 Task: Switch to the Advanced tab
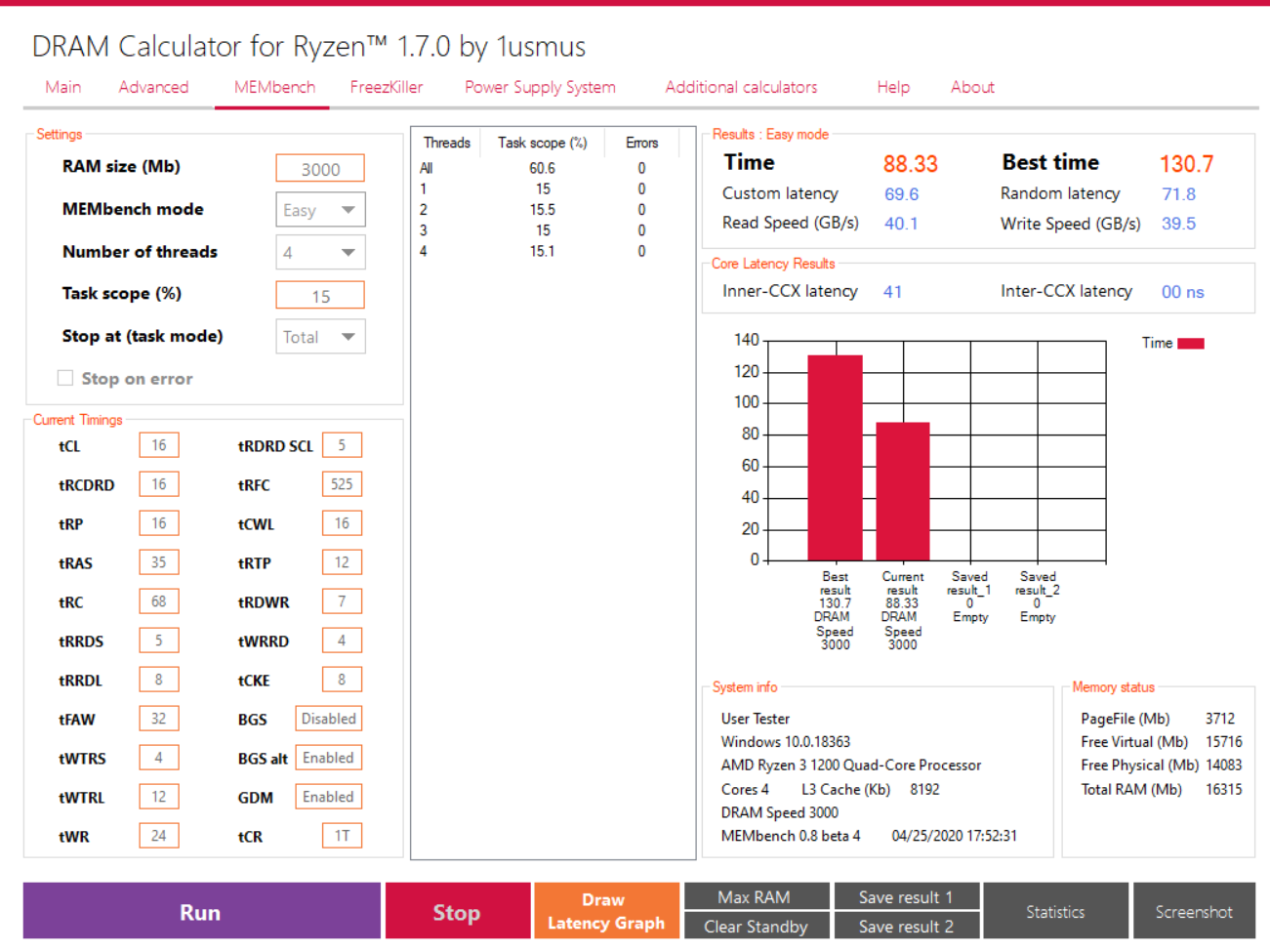click(x=153, y=87)
